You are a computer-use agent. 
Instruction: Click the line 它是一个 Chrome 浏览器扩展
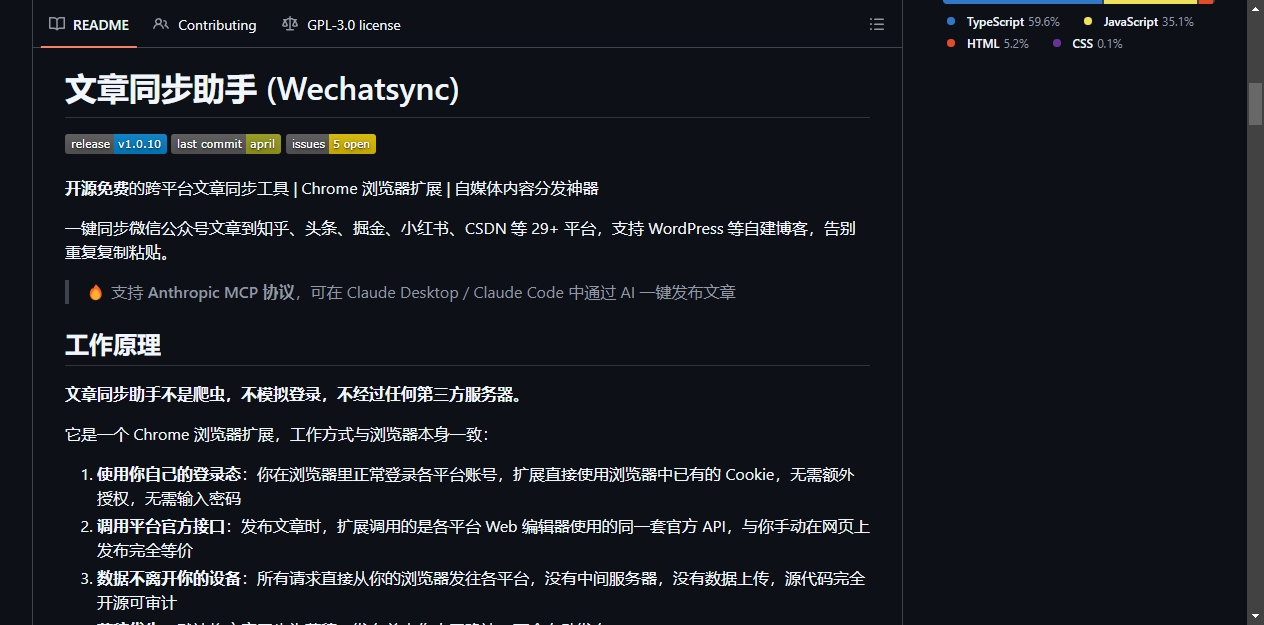click(276, 435)
